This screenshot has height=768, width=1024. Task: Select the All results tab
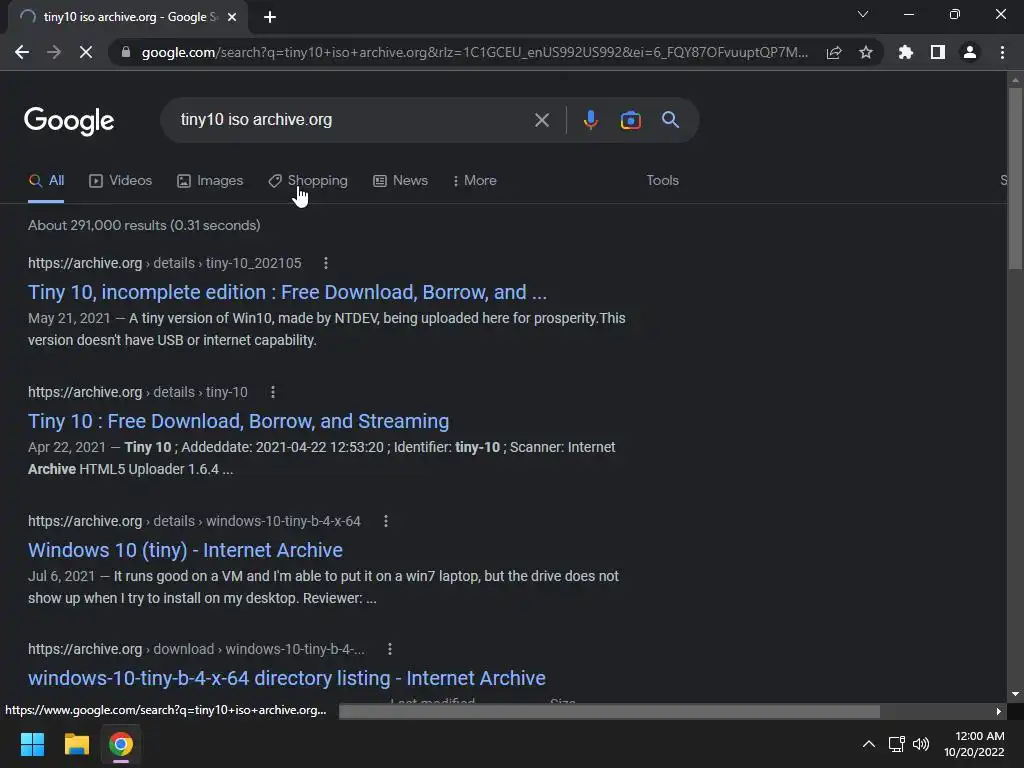(46, 181)
